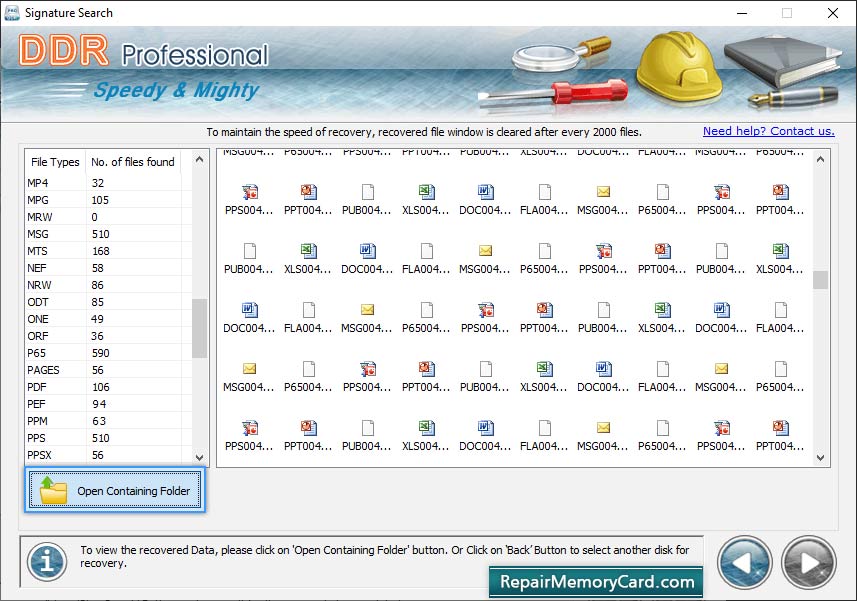Go back with the left arrow button

(744, 563)
